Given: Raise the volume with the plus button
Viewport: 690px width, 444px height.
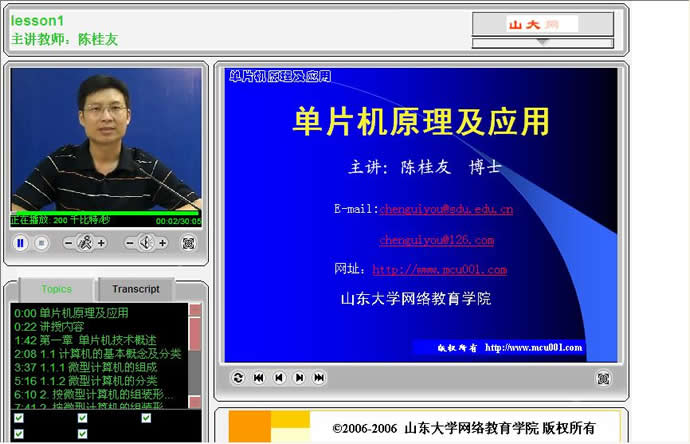Looking at the screenshot, I should (x=163, y=243).
